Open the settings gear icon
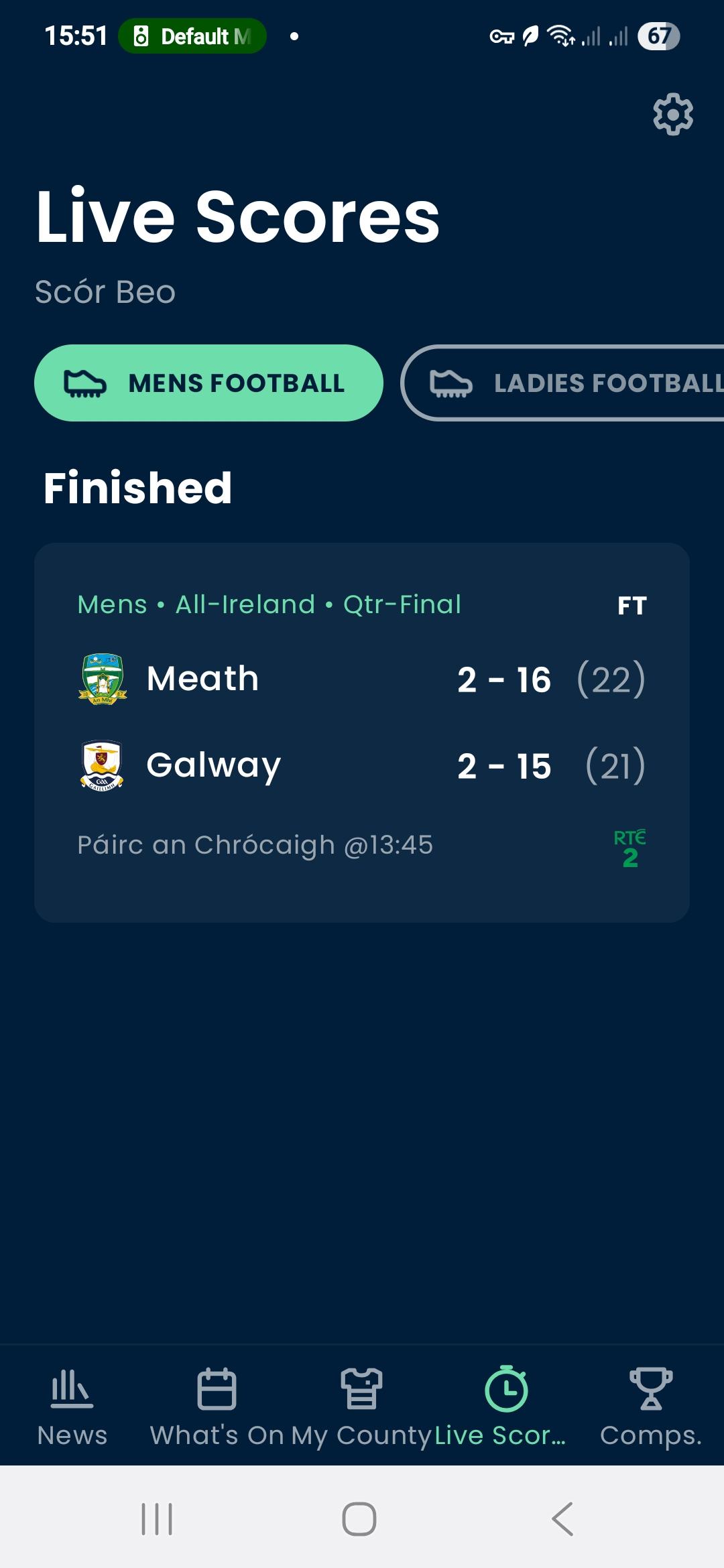The height and width of the screenshot is (1568, 724). (x=673, y=115)
